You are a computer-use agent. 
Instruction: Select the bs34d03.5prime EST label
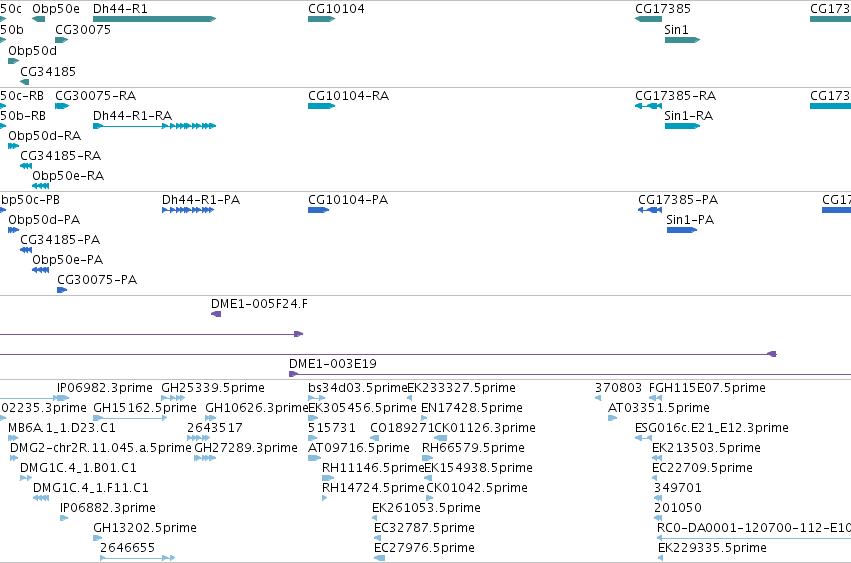(357, 388)
